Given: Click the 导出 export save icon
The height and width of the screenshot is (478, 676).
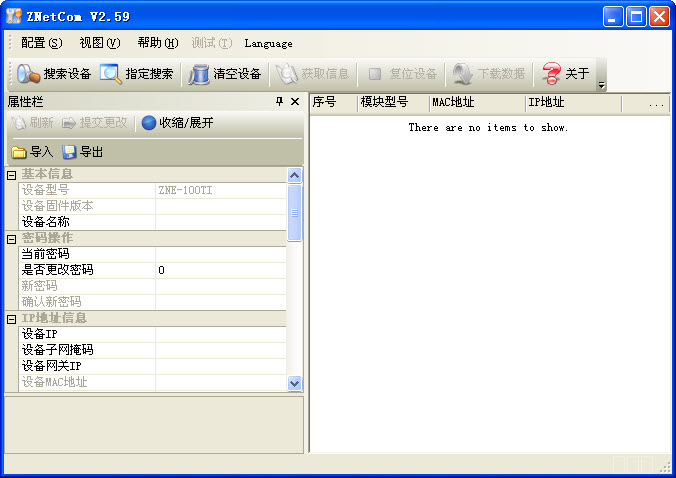Looking at the screenshot, I should pyautogui.click(x=69, y=152).
